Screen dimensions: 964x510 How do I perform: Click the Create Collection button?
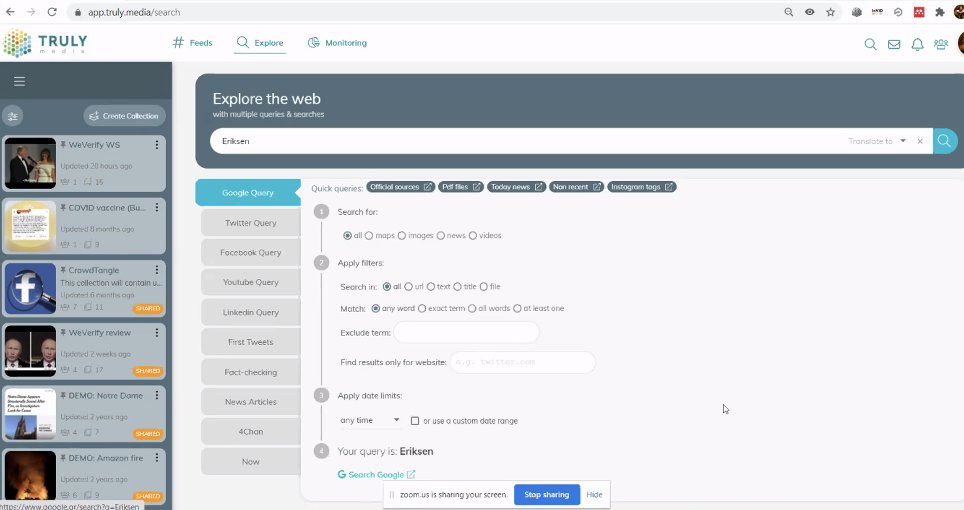tap(124, 116)
